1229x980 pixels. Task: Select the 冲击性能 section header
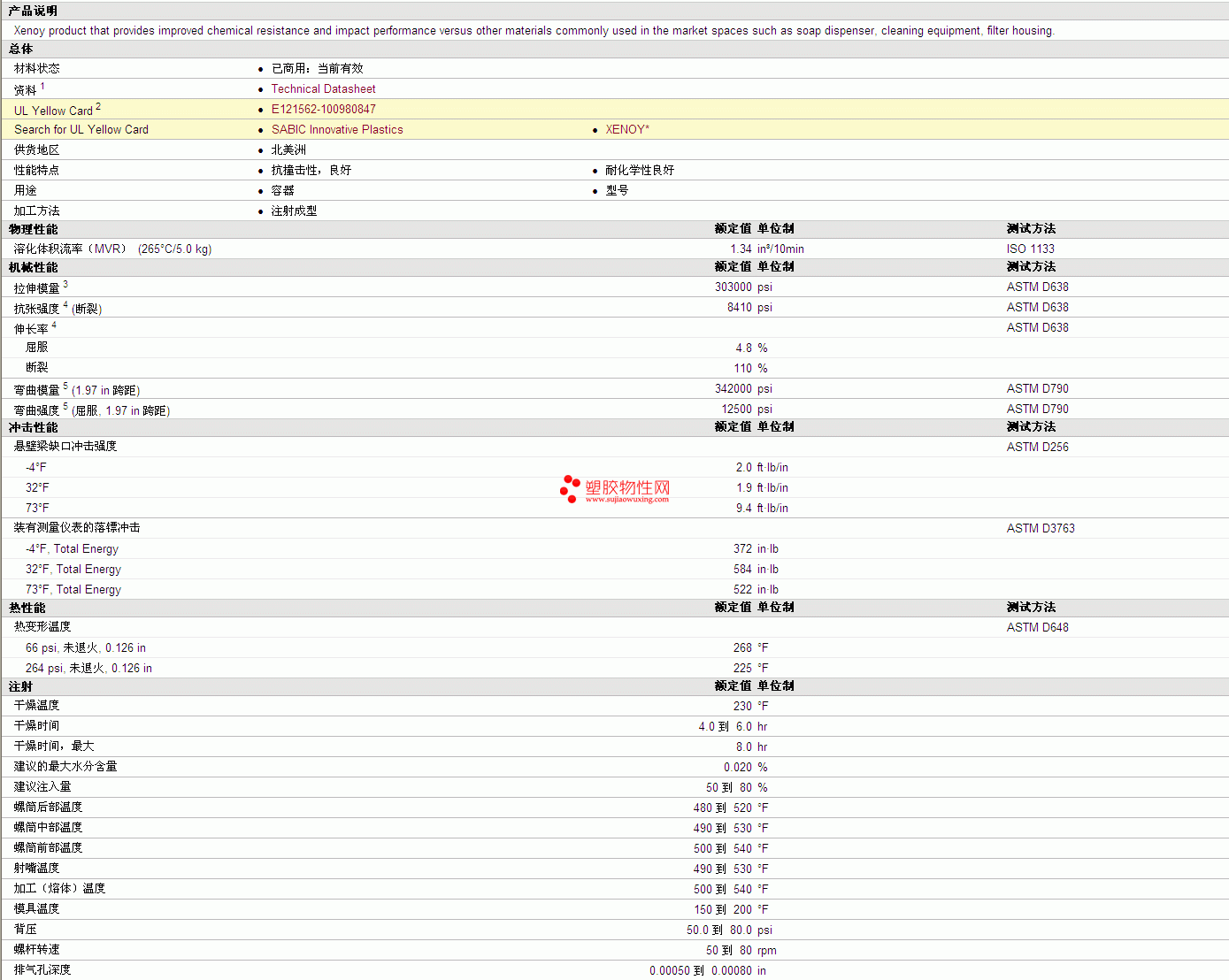[34, 427]
